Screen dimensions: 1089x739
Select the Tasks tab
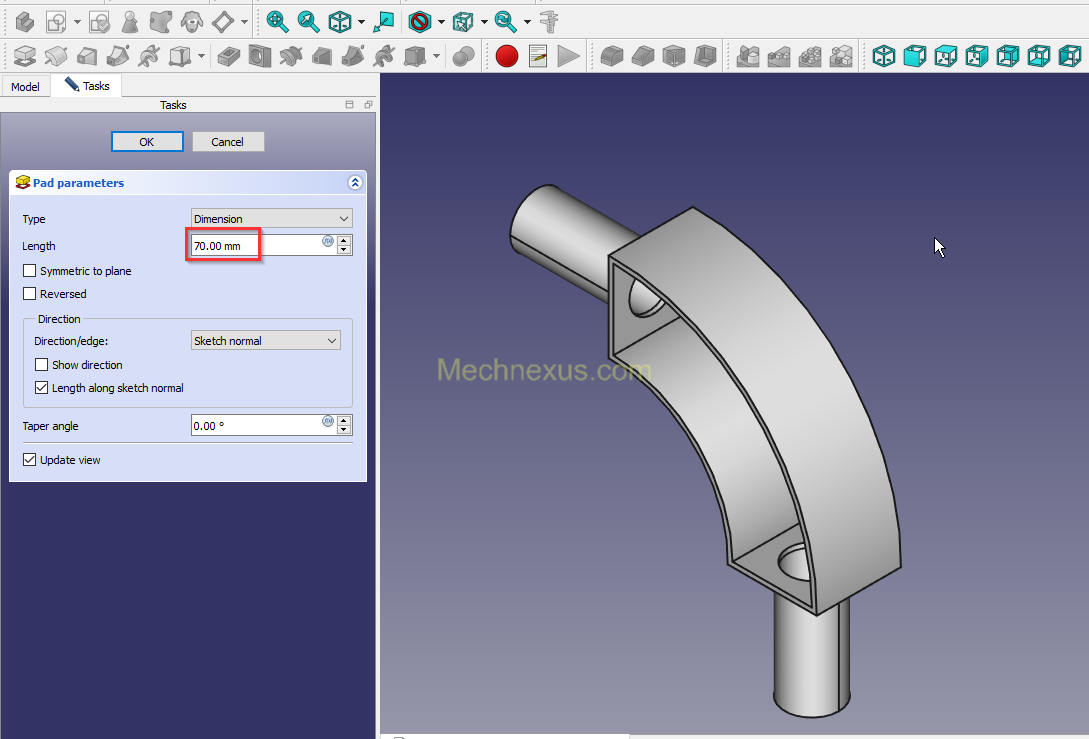pos(87,86)
